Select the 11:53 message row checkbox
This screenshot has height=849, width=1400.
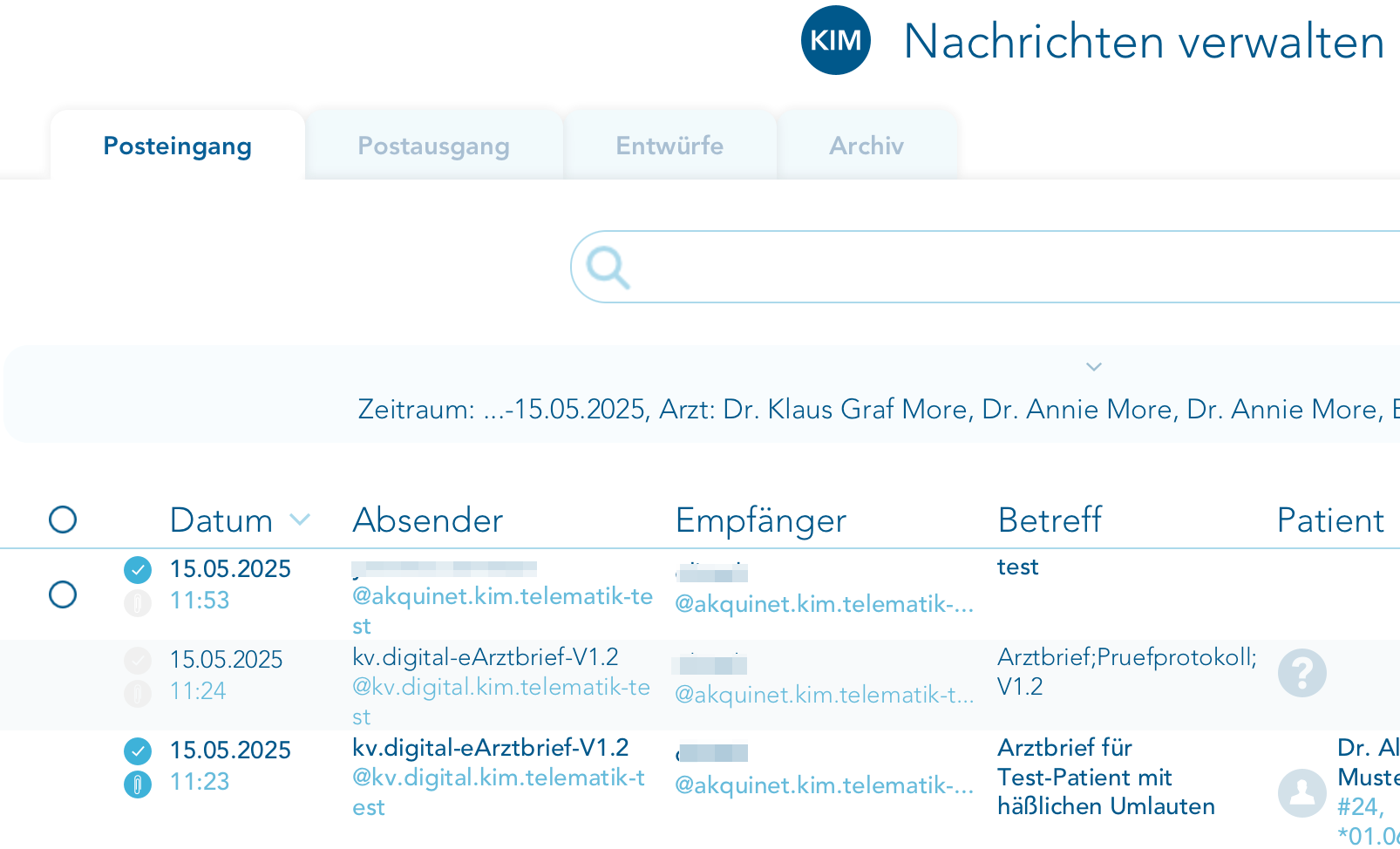pyautogui.click(x=63, y=594)
